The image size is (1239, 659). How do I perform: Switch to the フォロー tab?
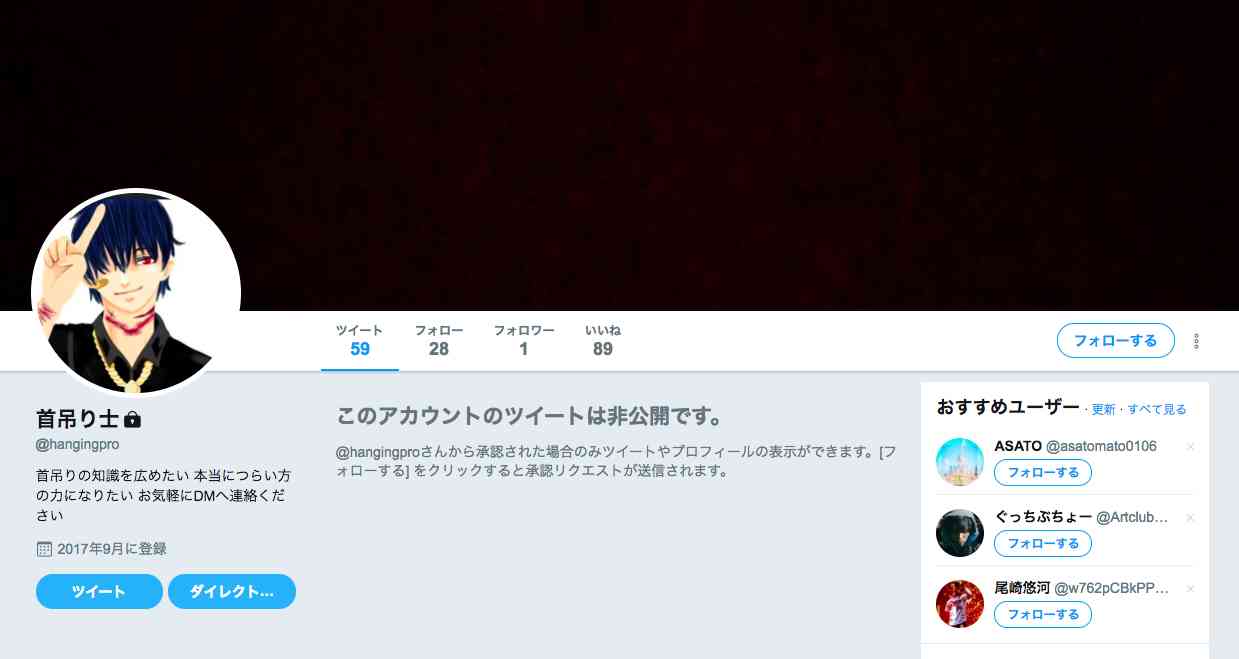click(x=439, y=341)
